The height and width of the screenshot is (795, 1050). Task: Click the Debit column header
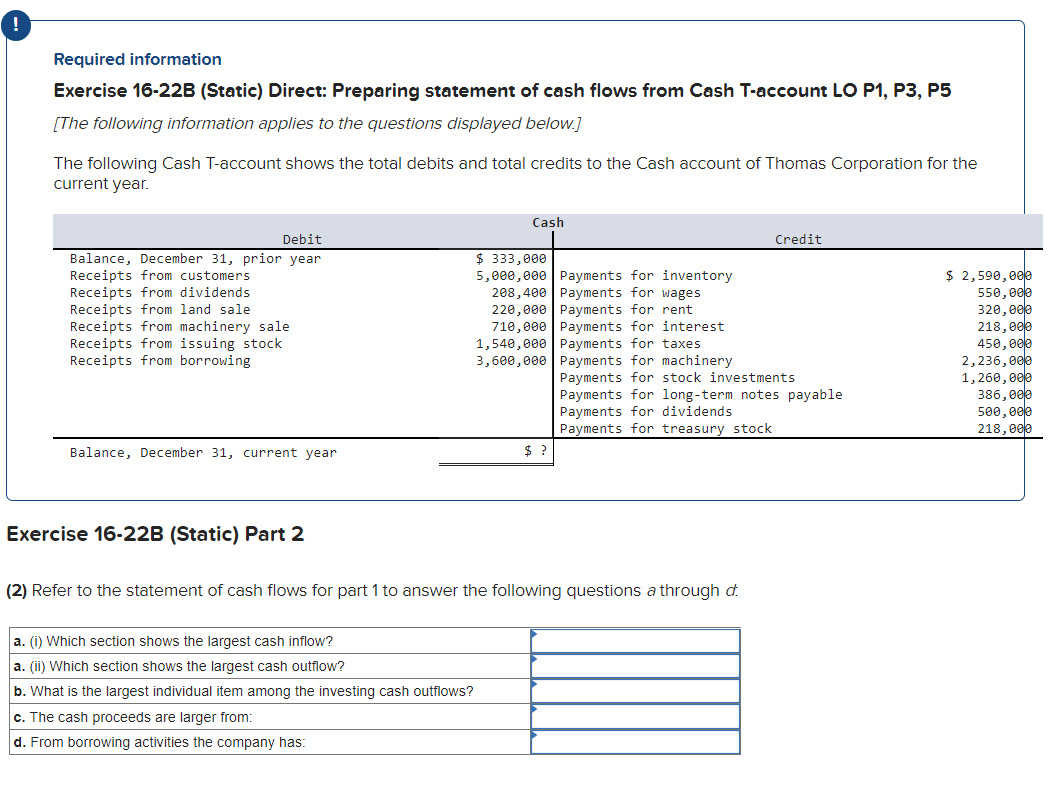click(x=302, y=239)
